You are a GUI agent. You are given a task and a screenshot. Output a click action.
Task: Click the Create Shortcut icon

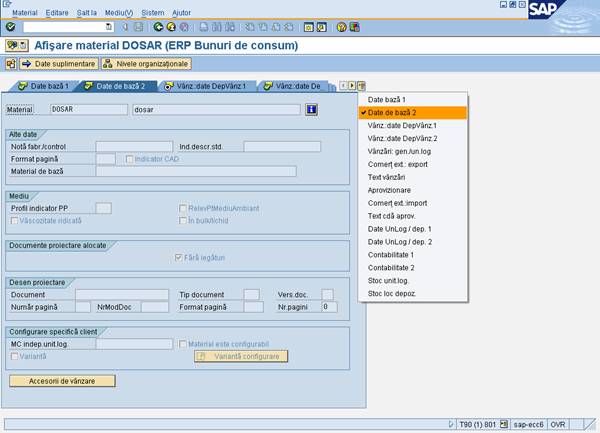pyautogui.click(x=321, y=27)
